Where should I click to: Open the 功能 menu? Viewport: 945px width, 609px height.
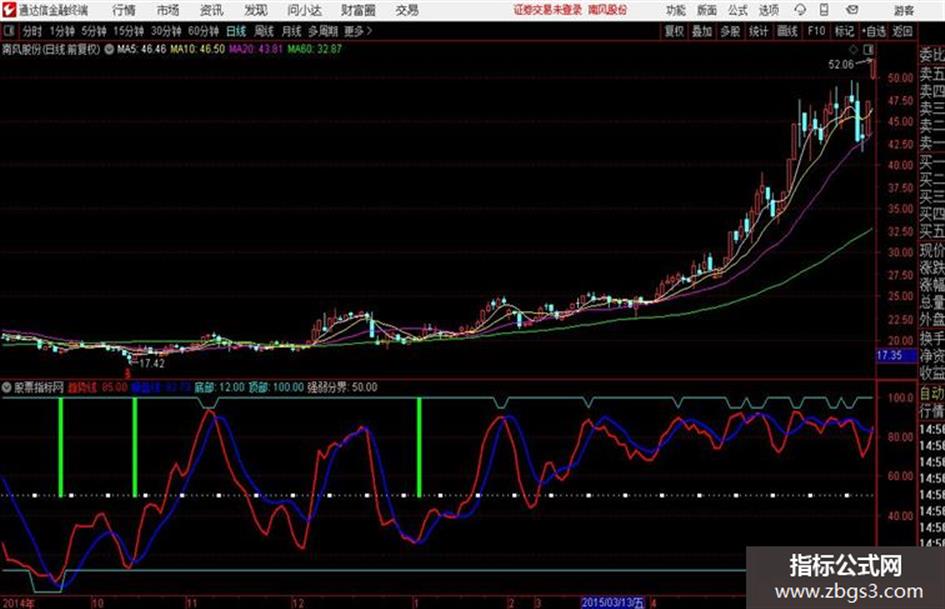coord(676,10)
